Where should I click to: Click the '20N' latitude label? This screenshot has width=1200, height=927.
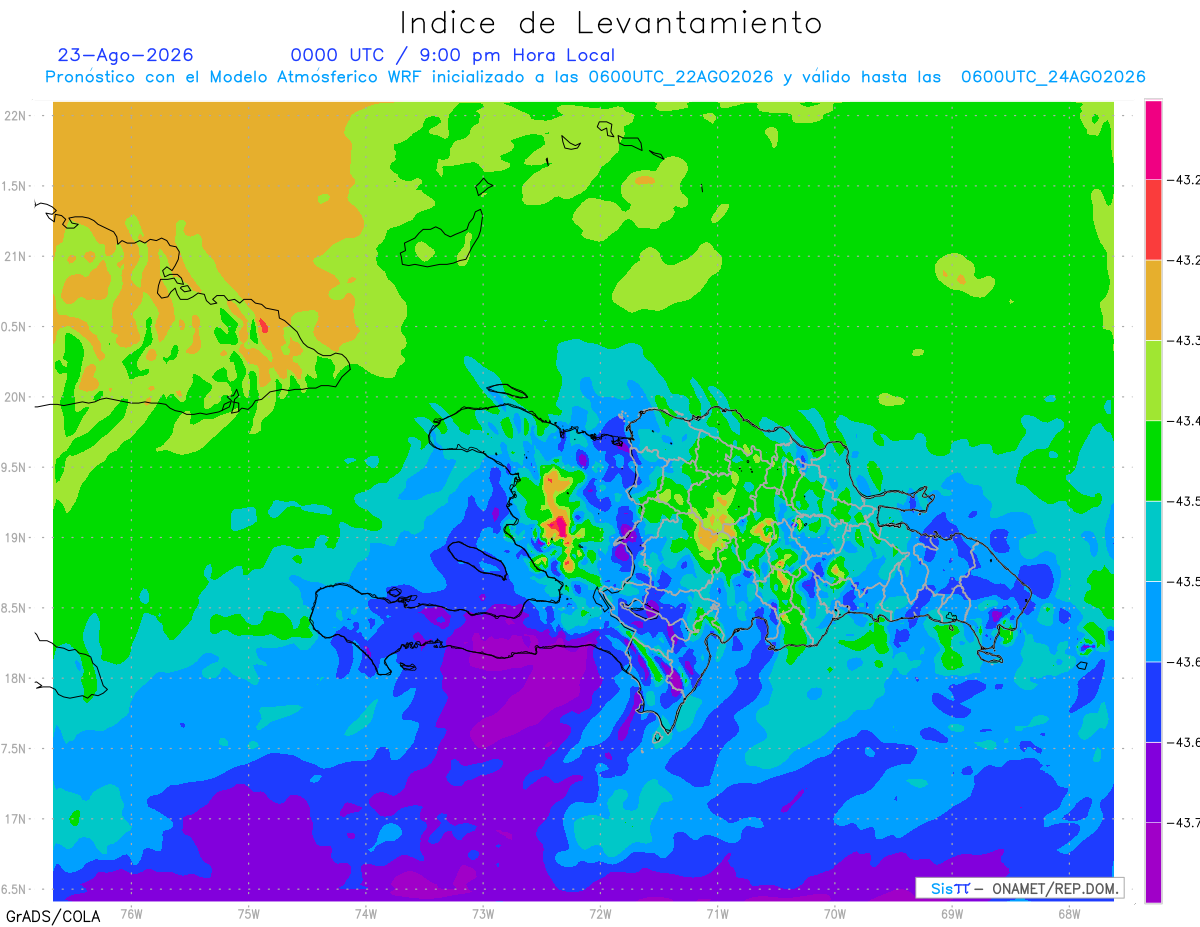coord(16,397)
